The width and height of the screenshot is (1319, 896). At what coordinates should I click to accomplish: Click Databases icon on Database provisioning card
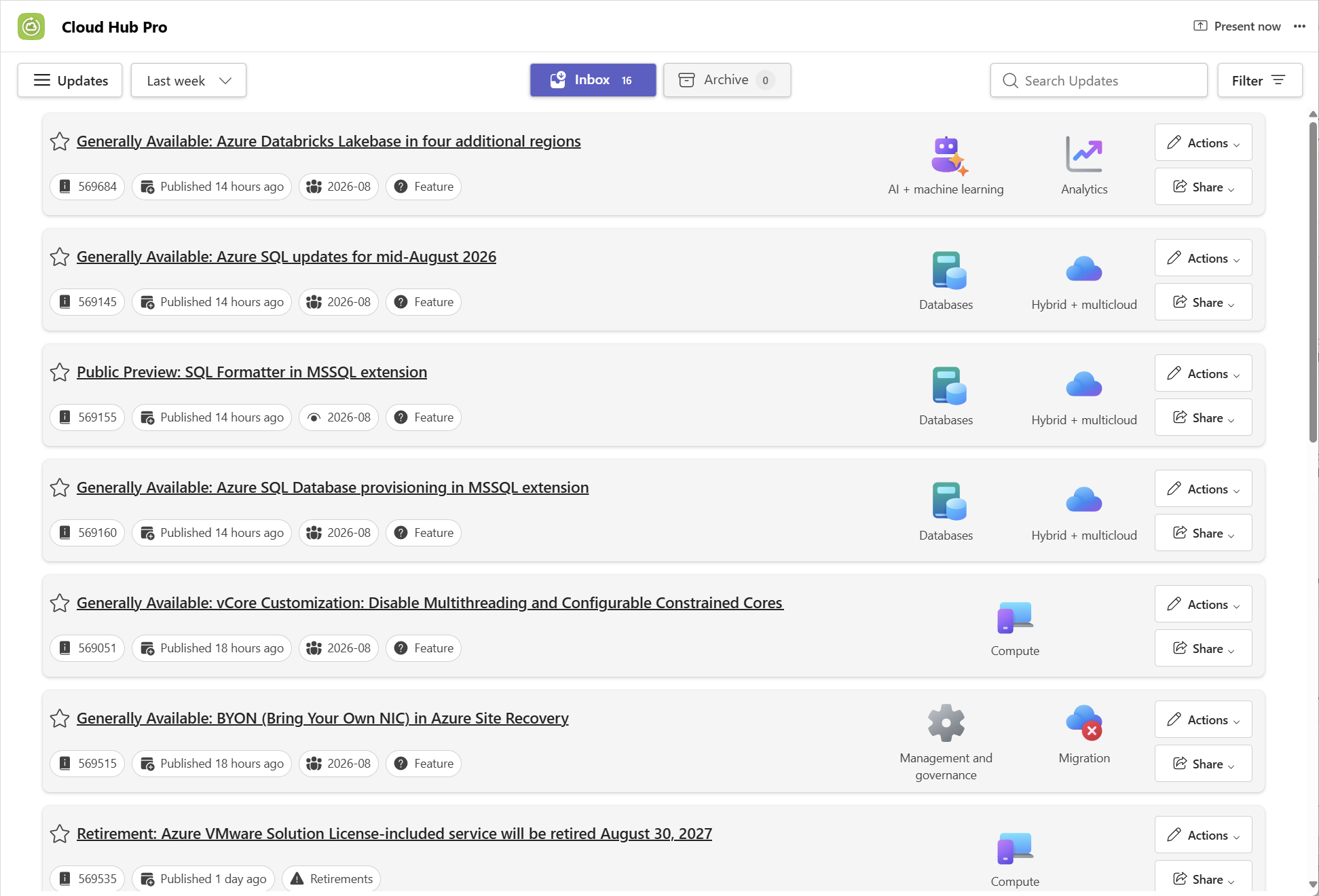point(948,501)
